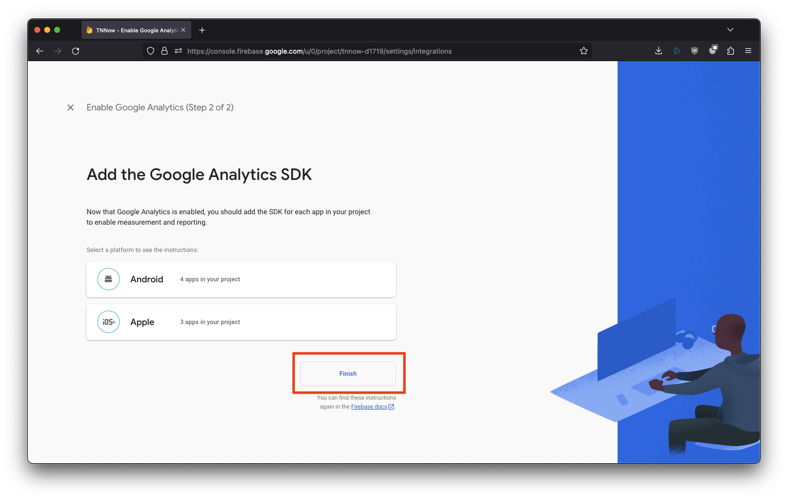Click '4 apps in your project' text
This screenshot has width=788, height=500.
pos(210,279)
